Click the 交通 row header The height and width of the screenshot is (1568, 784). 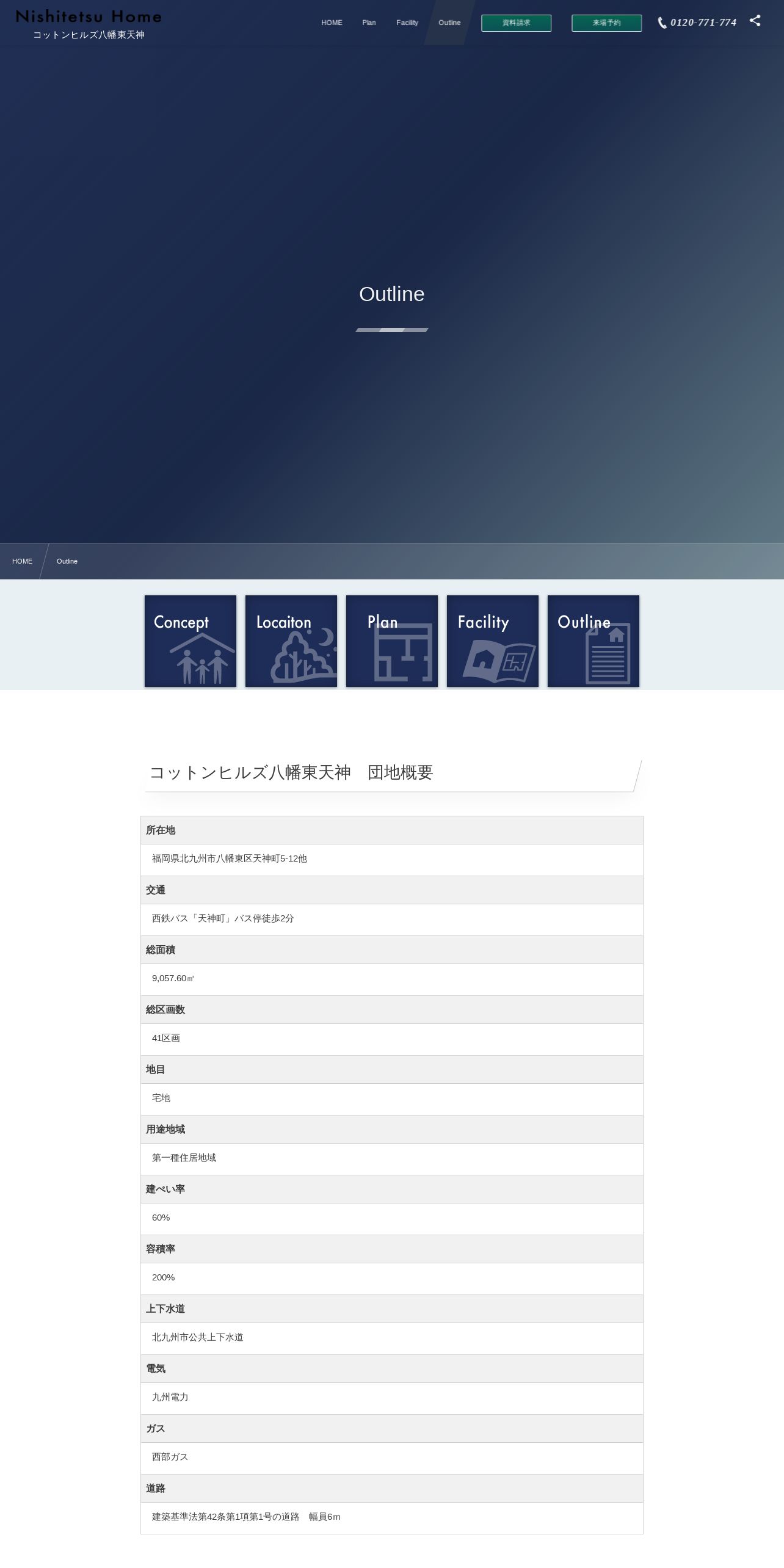392,890
